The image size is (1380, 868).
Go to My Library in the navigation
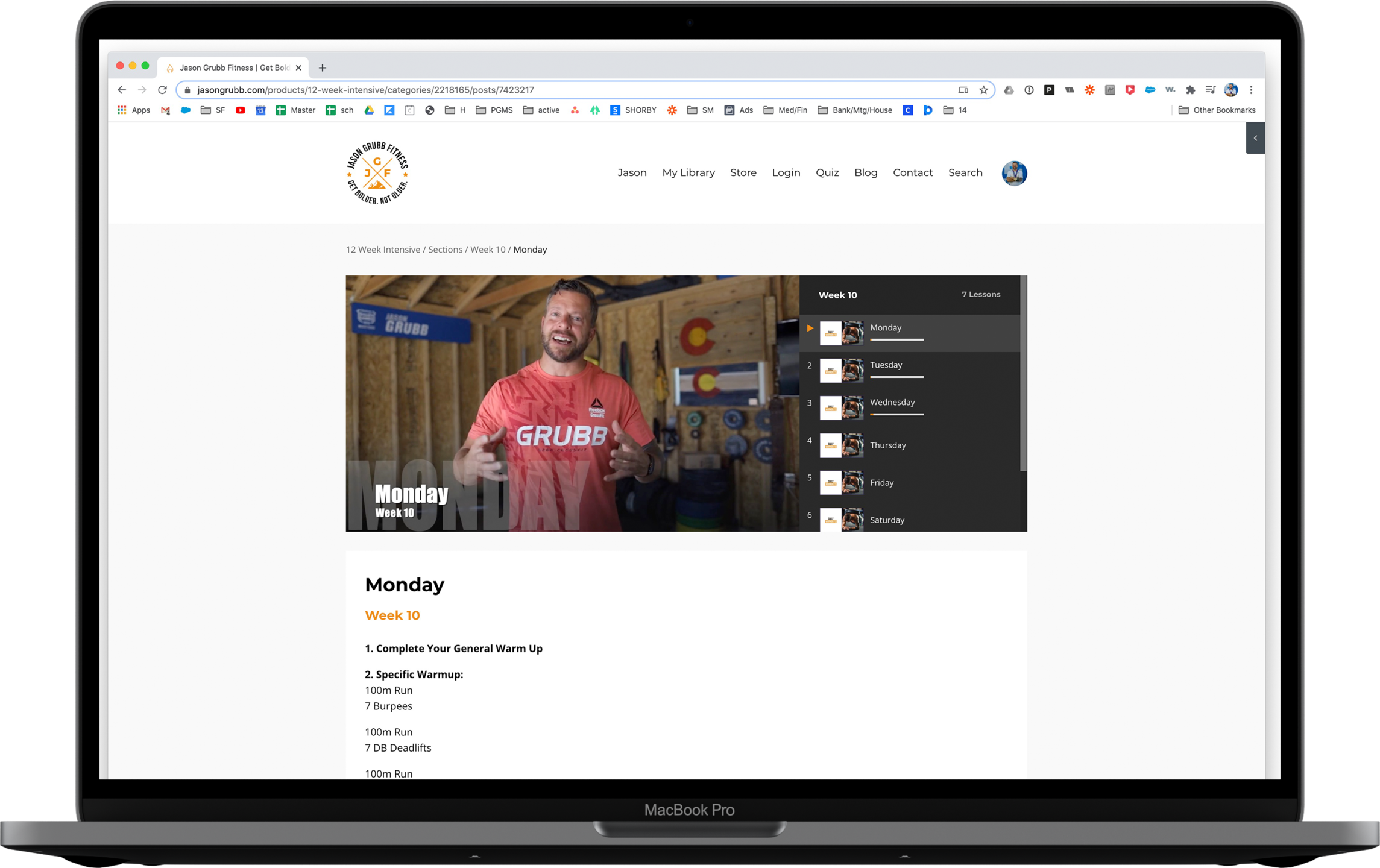688,173
